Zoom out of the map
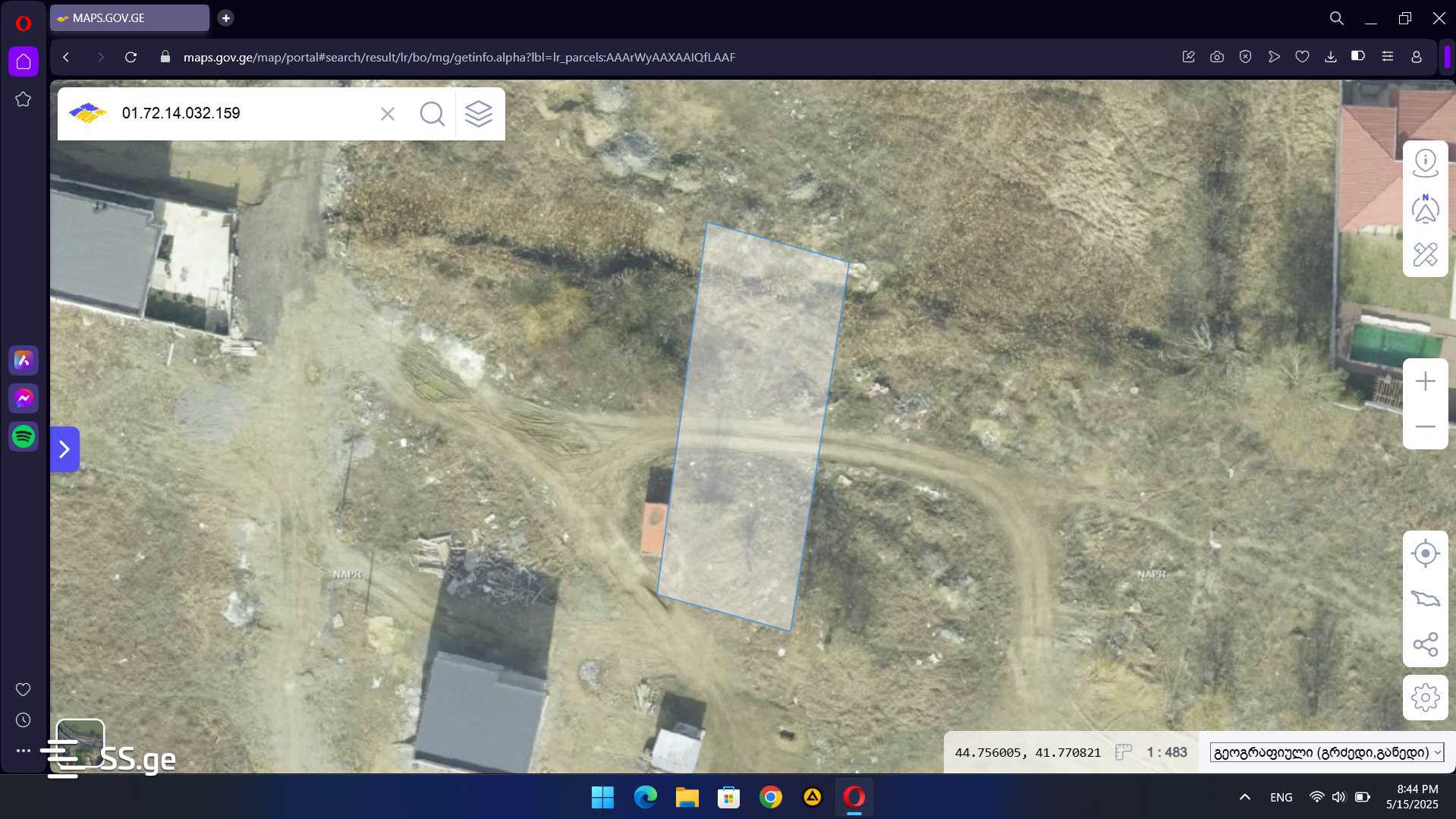The height and width of the screenshot is (819, 1456). click(x=1425, y=427)
